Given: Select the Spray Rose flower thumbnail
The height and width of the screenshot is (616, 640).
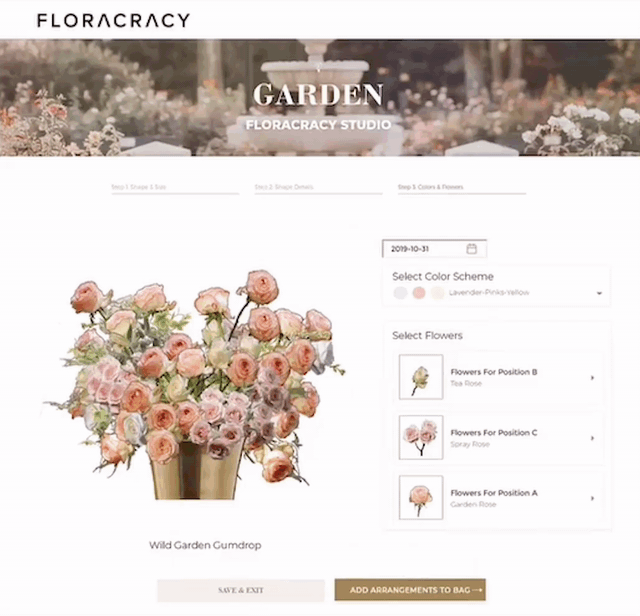Looking at the screenshot, I should [x=421, y=437].
